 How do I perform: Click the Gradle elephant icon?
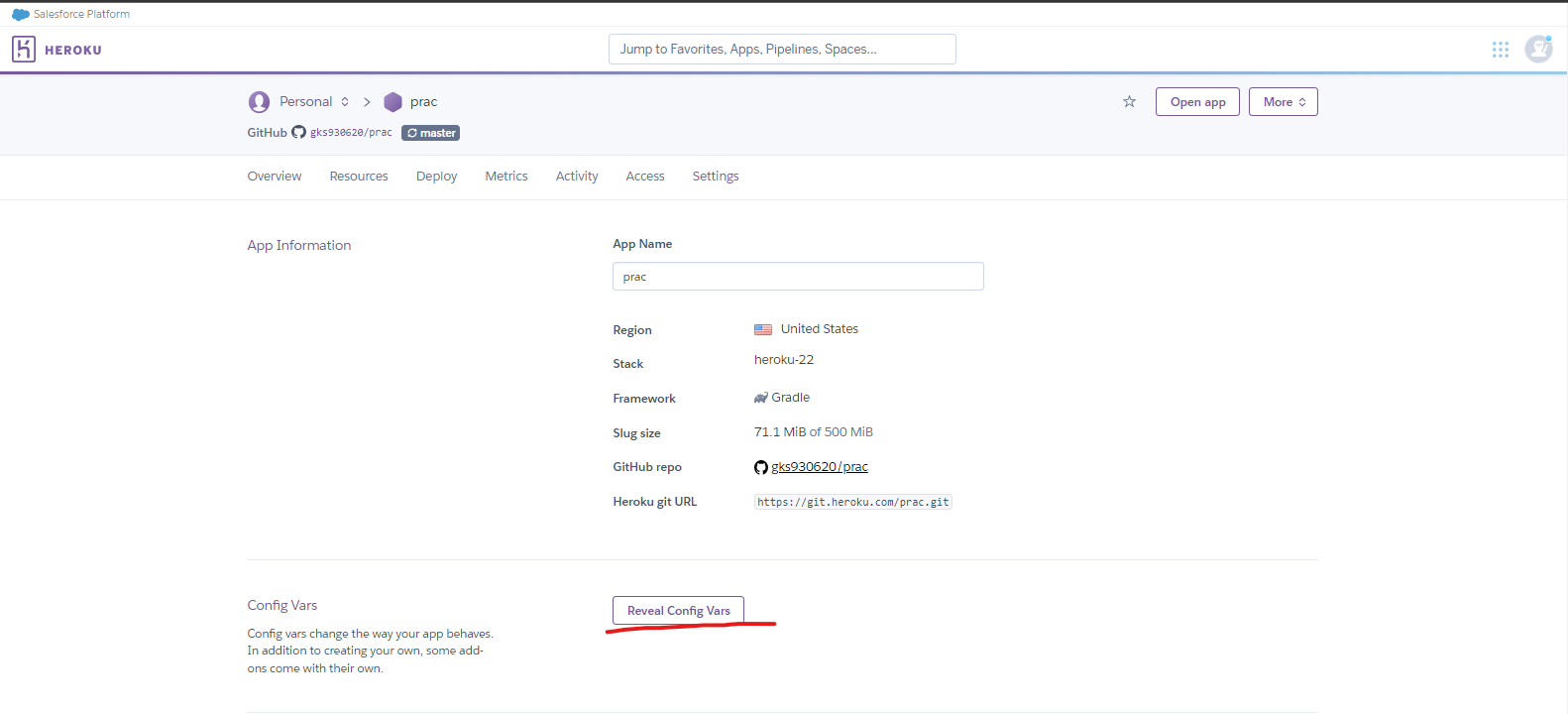761,398
